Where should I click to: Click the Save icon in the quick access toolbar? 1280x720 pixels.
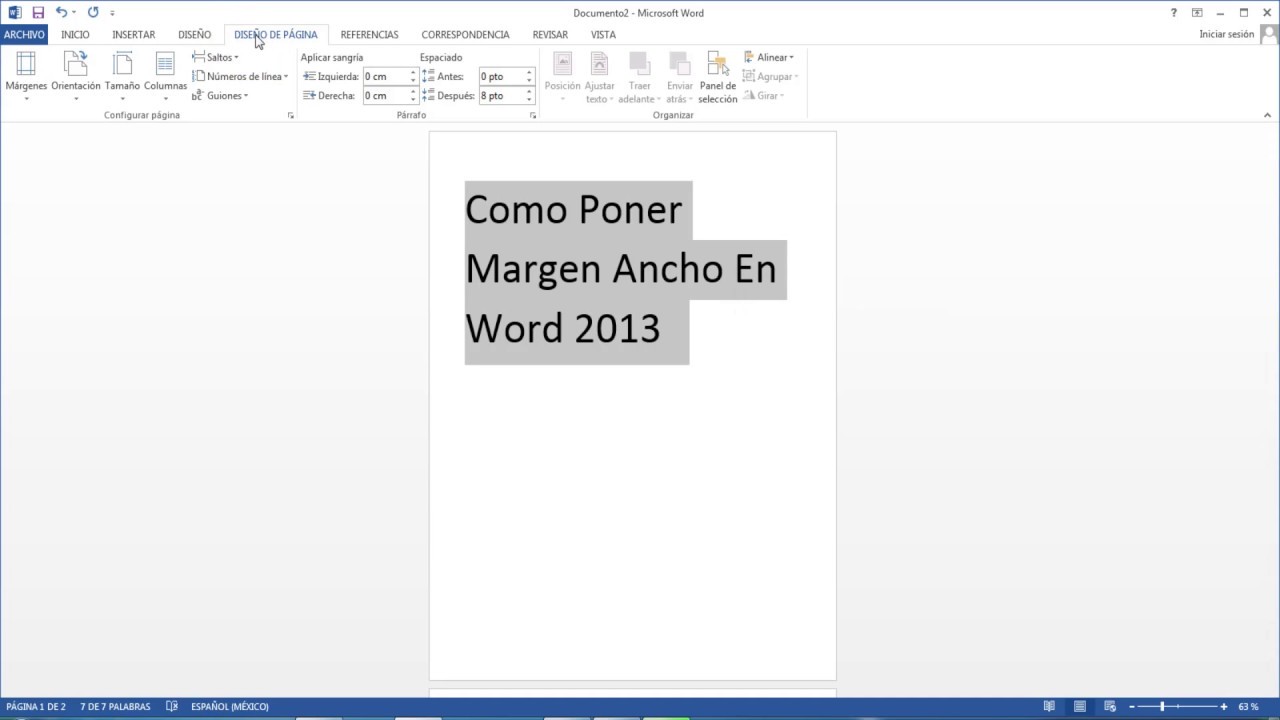[x=38, y=13]
